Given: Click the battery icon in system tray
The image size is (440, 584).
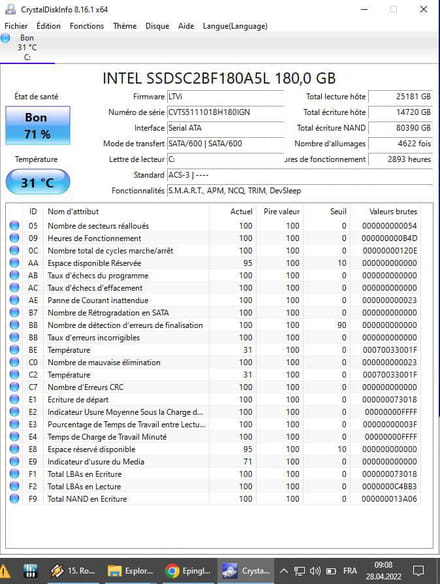Looking at the screenshot, I should tap(331, 571).
